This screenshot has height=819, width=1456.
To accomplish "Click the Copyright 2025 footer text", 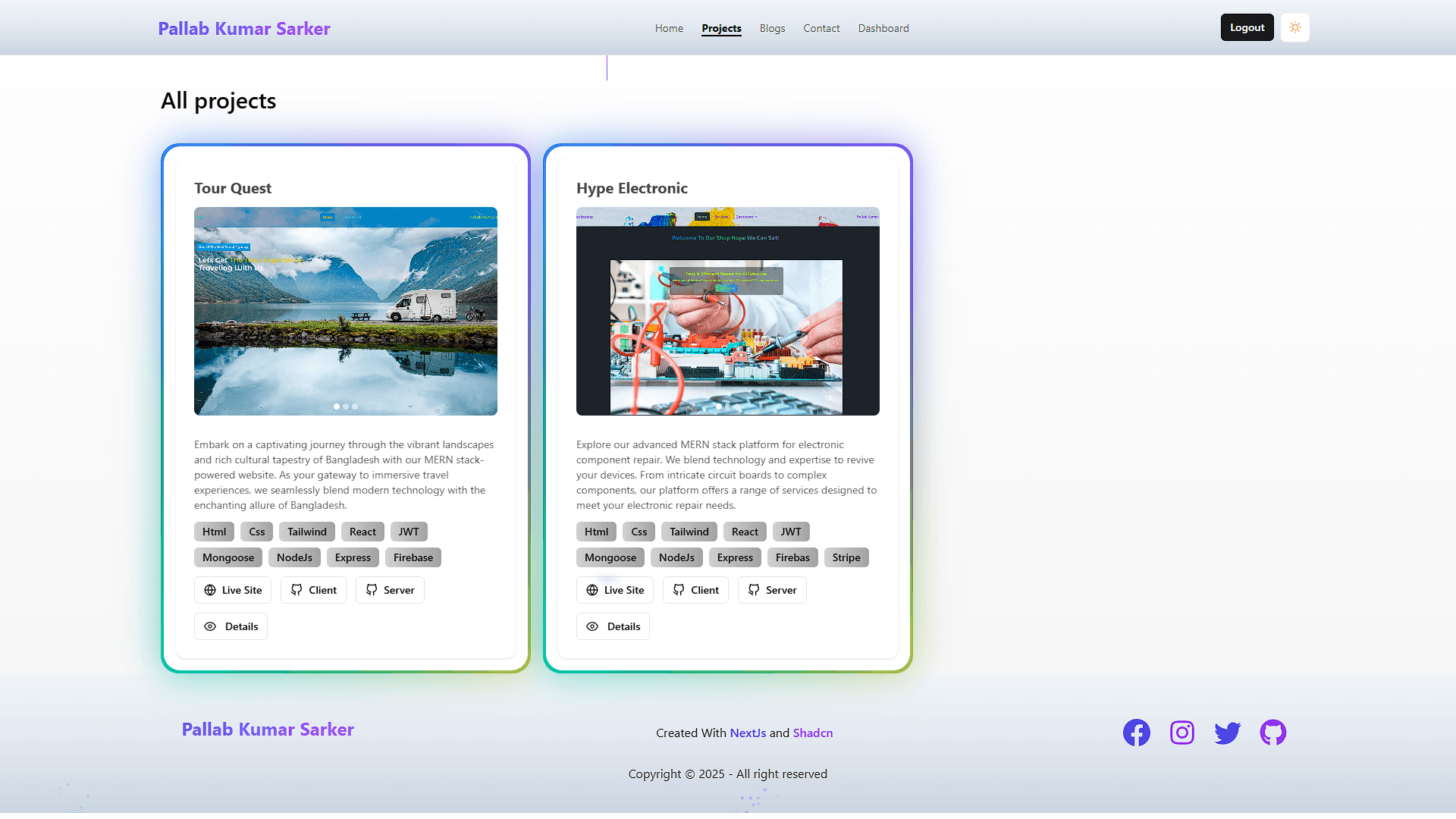I will click(x=728, y=774).
